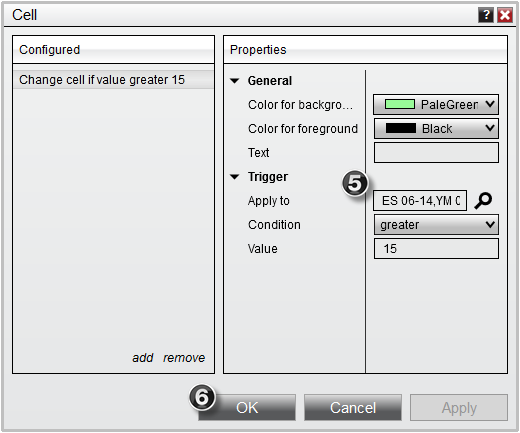
Task: Open the help question mark icon
Action: pos(486,15)
